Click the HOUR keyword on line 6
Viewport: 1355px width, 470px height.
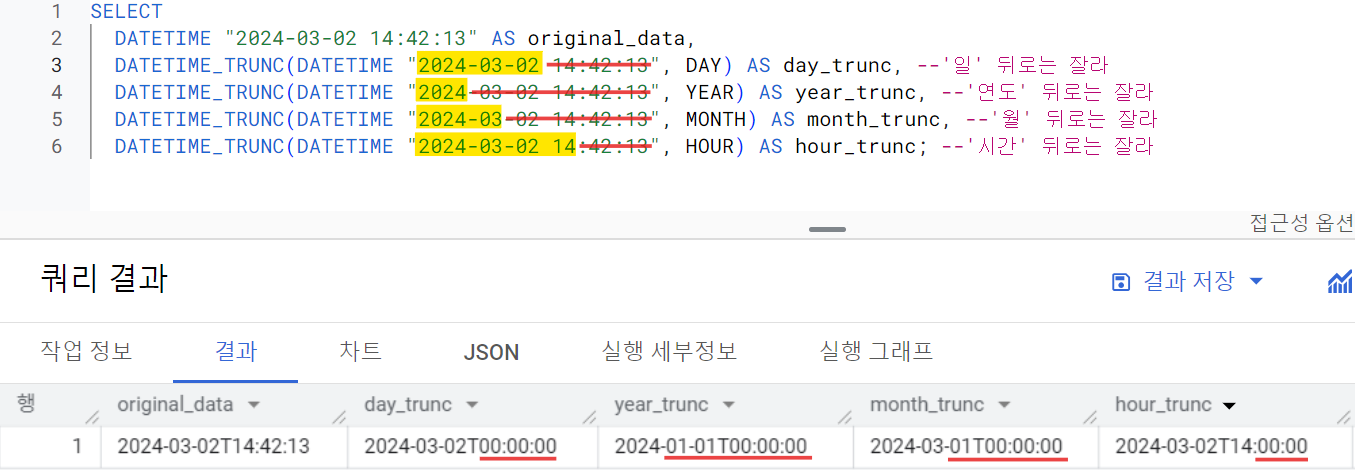(x=709, y=147)
